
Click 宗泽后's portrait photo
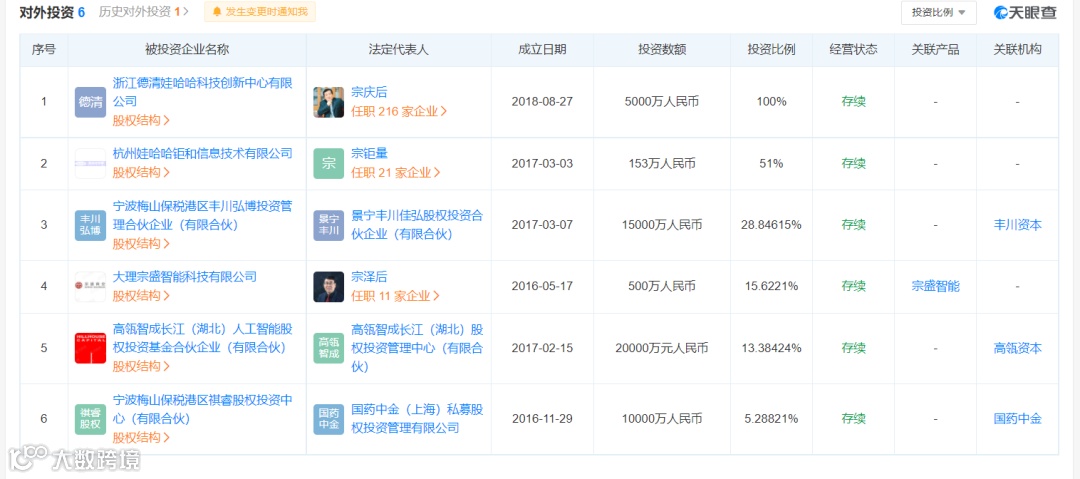329,287
